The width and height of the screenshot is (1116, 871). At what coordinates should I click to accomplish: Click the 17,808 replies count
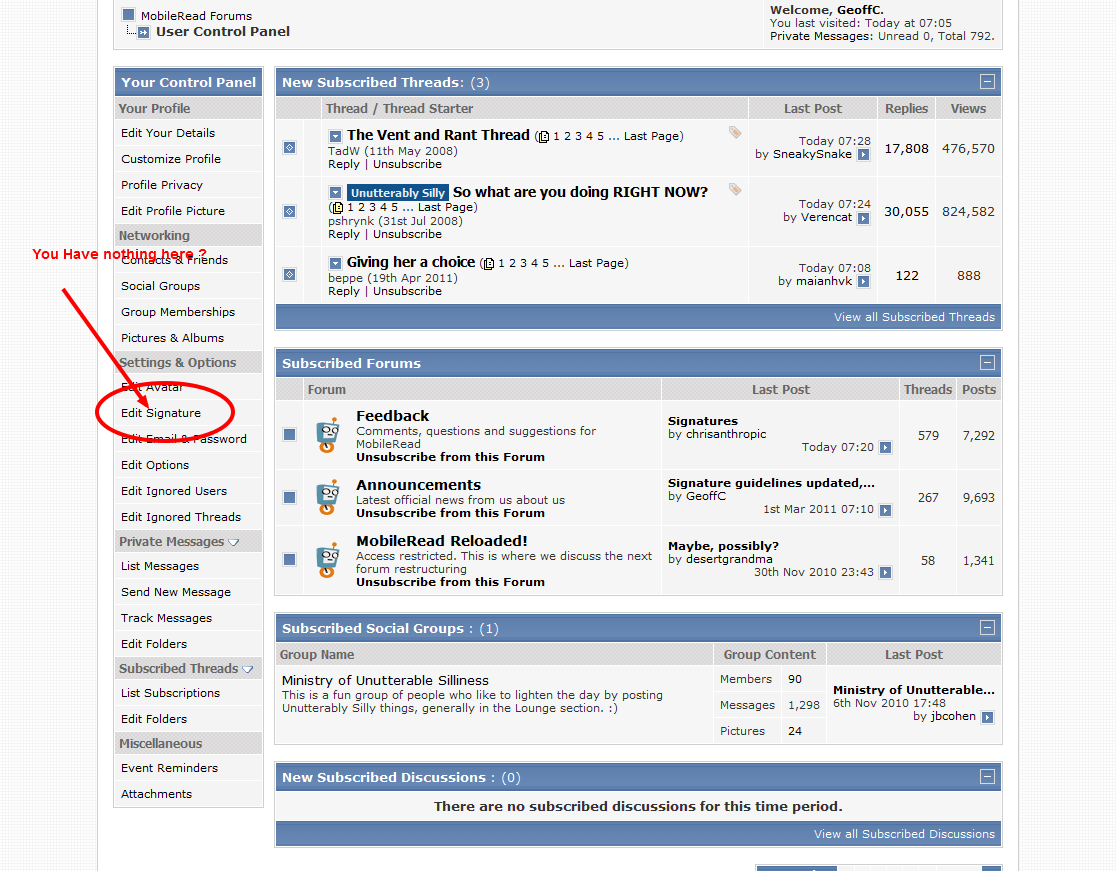point(906,149)
